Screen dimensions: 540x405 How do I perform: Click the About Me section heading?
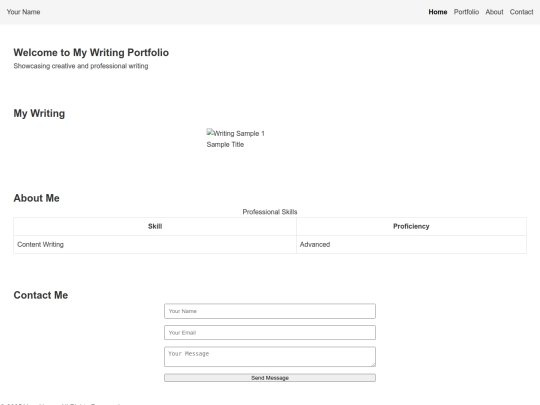[x=37, y=198]
